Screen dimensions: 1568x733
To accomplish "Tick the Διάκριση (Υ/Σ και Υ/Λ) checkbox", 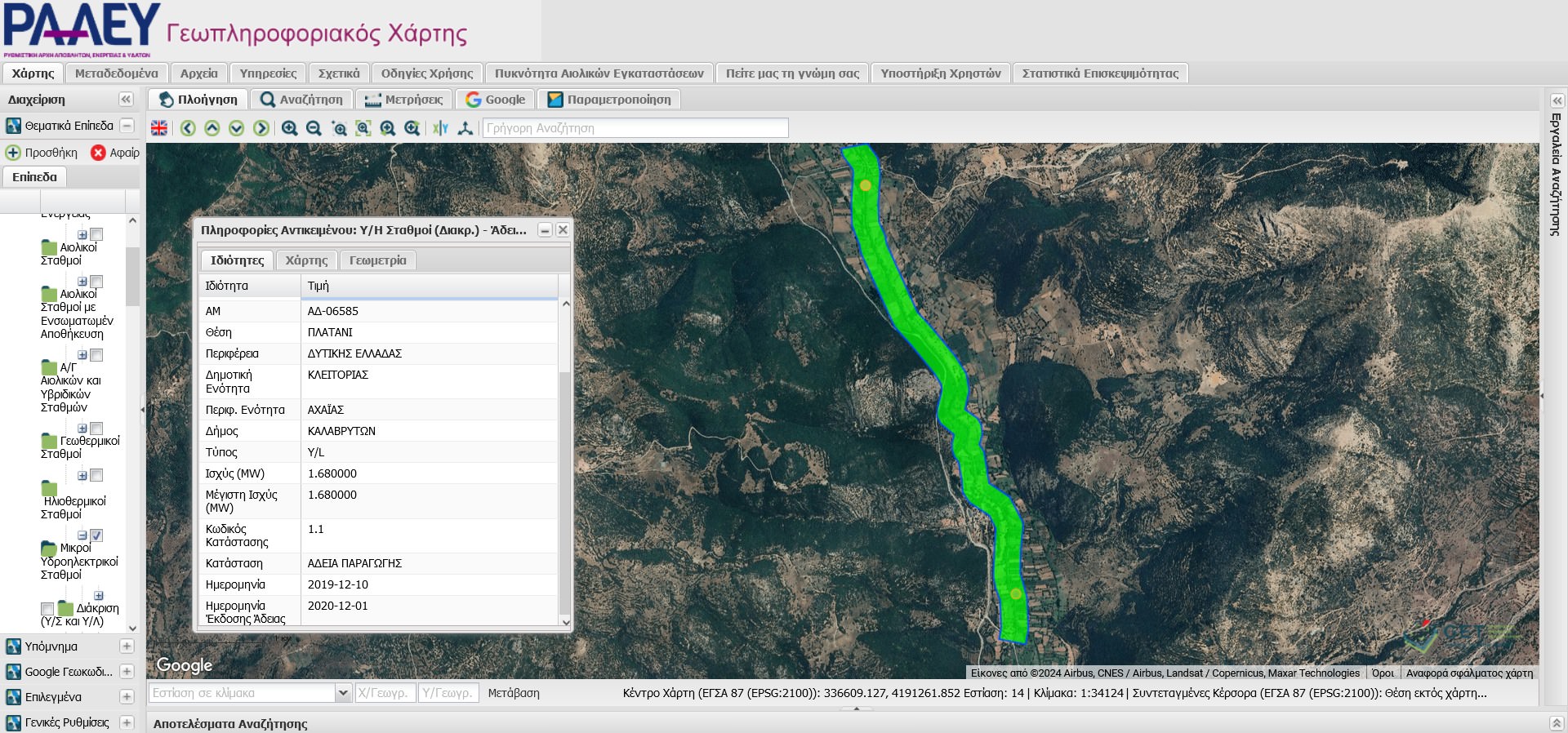I will pyautogui.click(x=47, y=609).
